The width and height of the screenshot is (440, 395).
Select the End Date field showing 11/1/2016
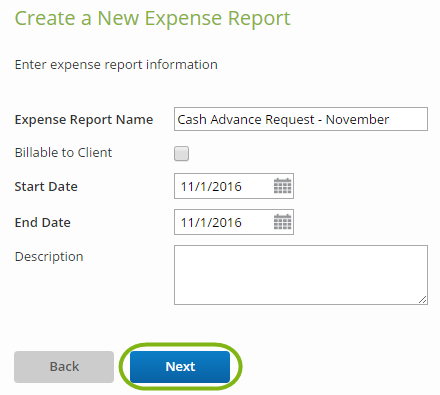[x=234, y=222]
